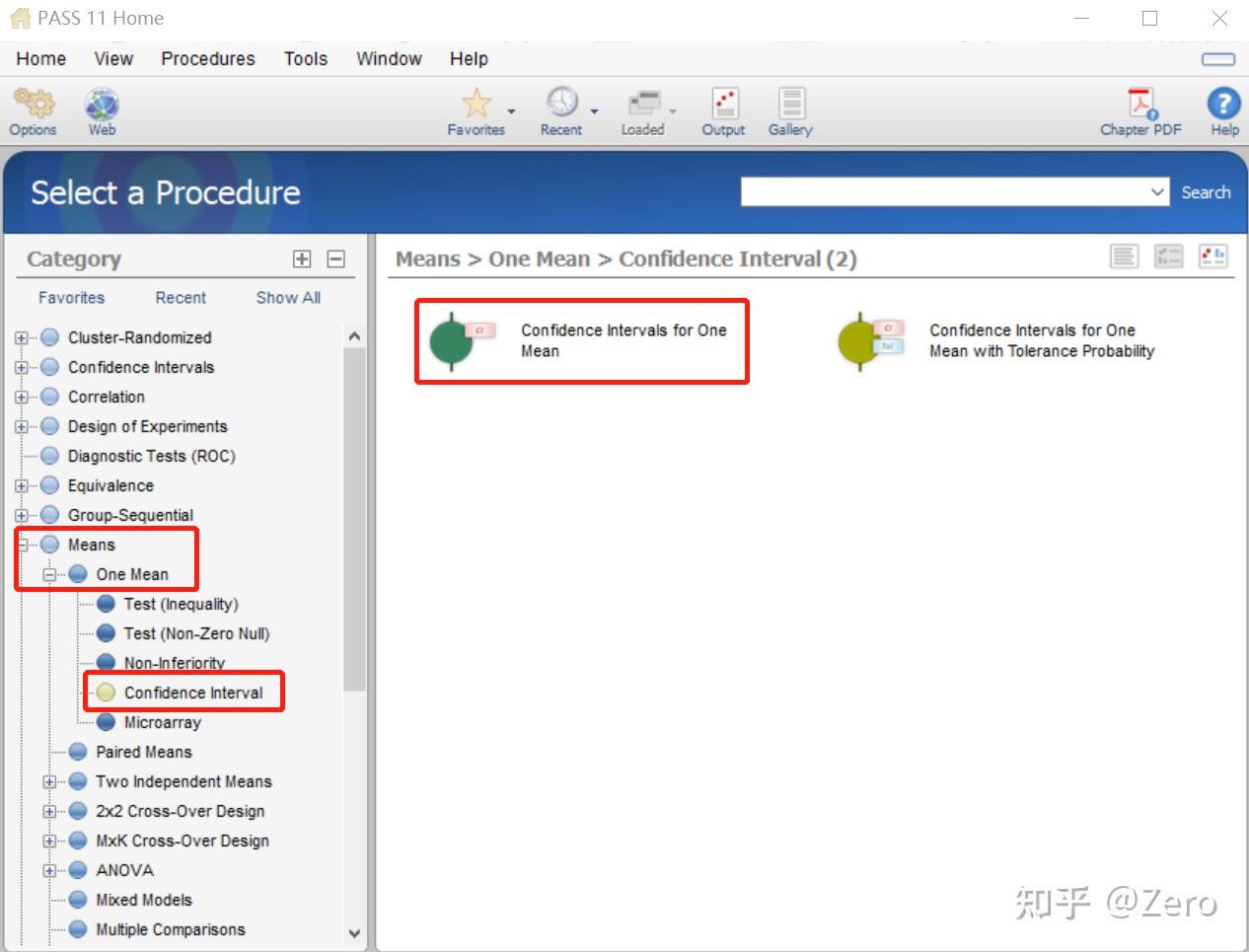Click the Search button
The image size is (1249, 952).
click(1206, 192)
